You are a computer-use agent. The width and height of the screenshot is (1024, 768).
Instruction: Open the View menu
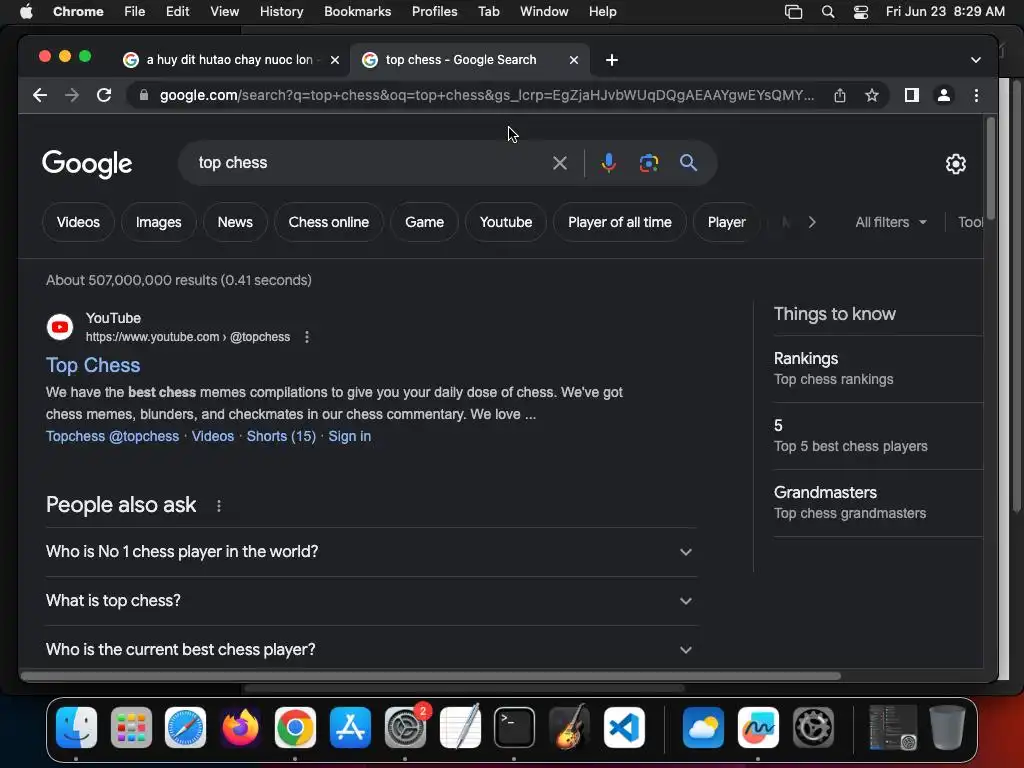[224, 12]
